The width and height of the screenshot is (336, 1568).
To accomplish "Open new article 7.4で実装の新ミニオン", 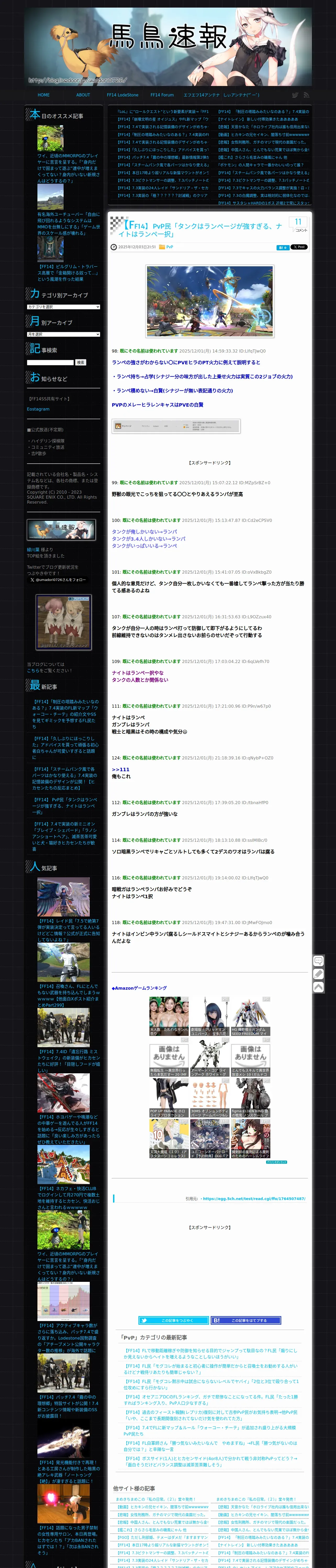I will click(x=65, y=836).
